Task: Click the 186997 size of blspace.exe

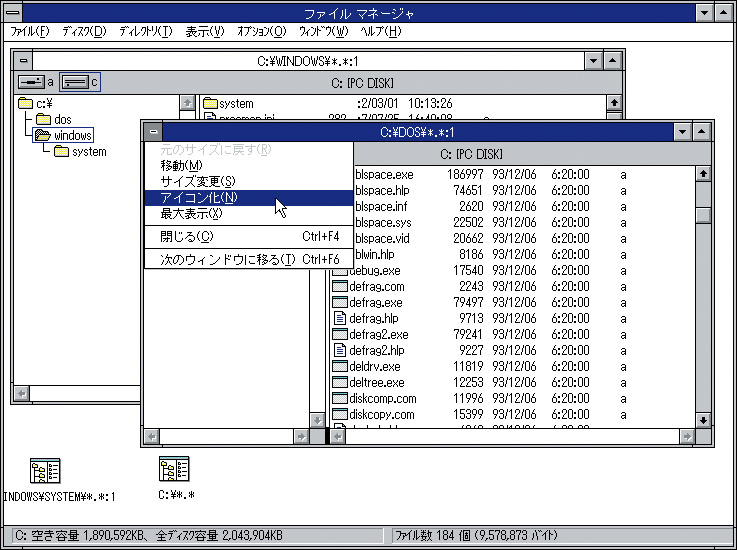Action: [465, 174]
